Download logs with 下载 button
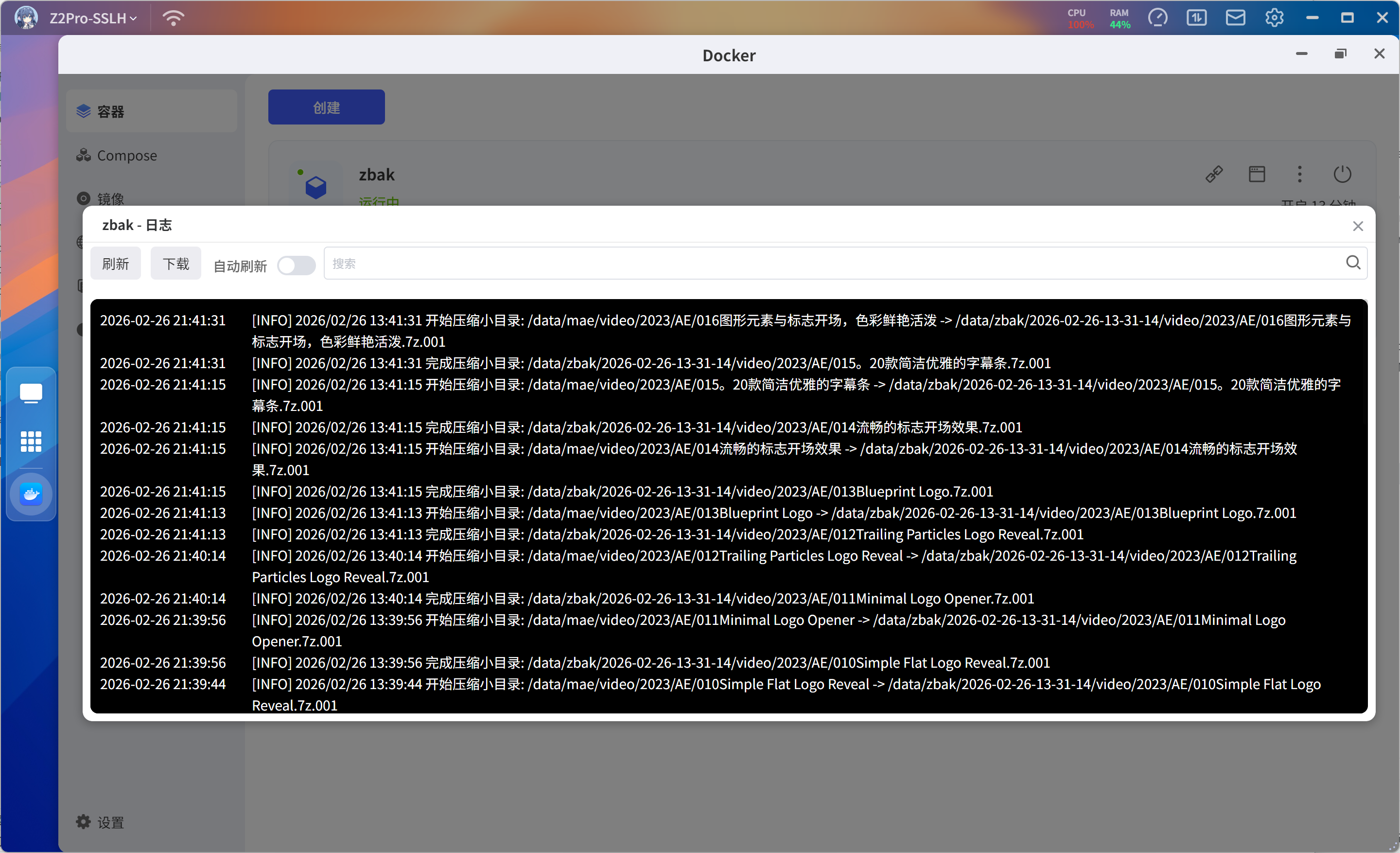Image resolution: width=1400 pixels, height=853 pixels. pyautogui.click(x=175, y=264)
